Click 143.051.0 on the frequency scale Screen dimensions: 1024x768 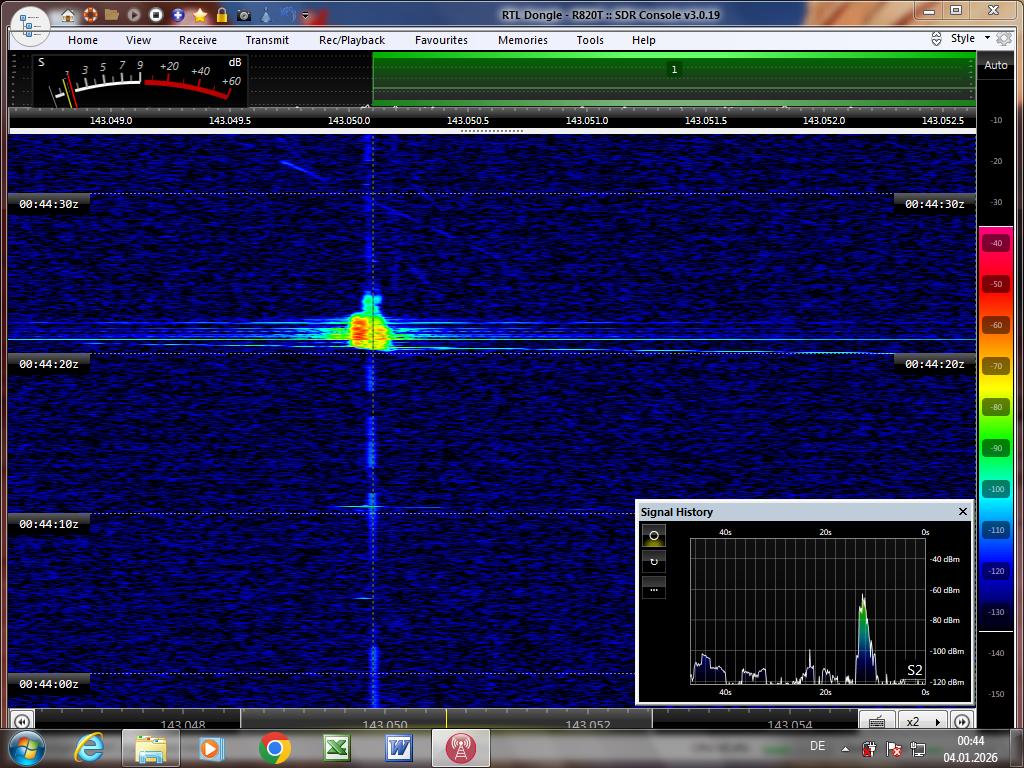point(586,120)
